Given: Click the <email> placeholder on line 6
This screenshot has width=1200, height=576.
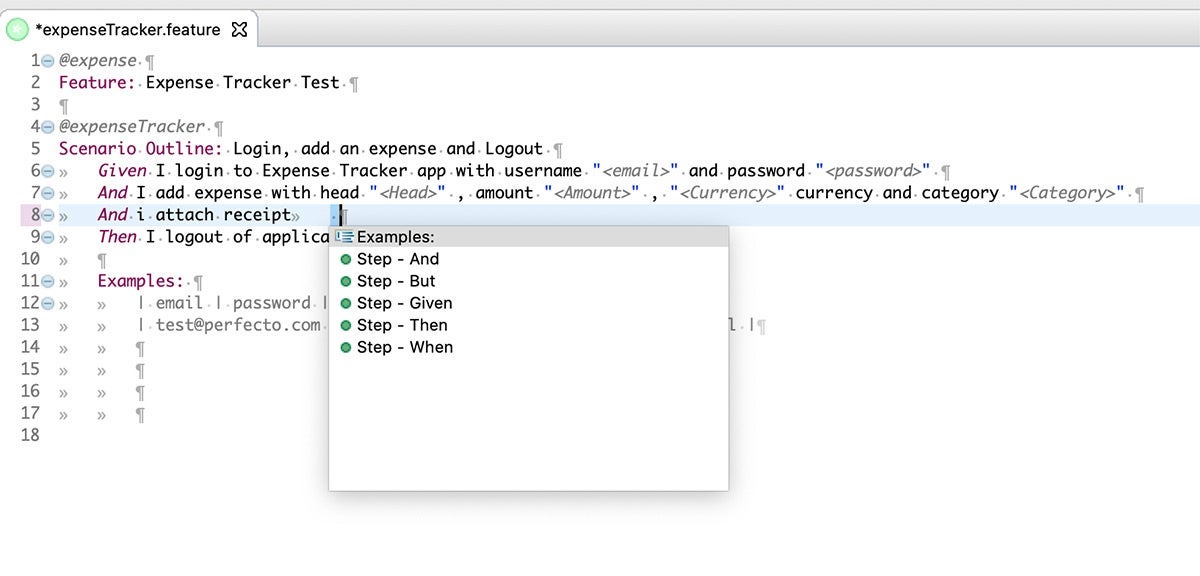Looking at the screenshot, I should coord(636,171).
